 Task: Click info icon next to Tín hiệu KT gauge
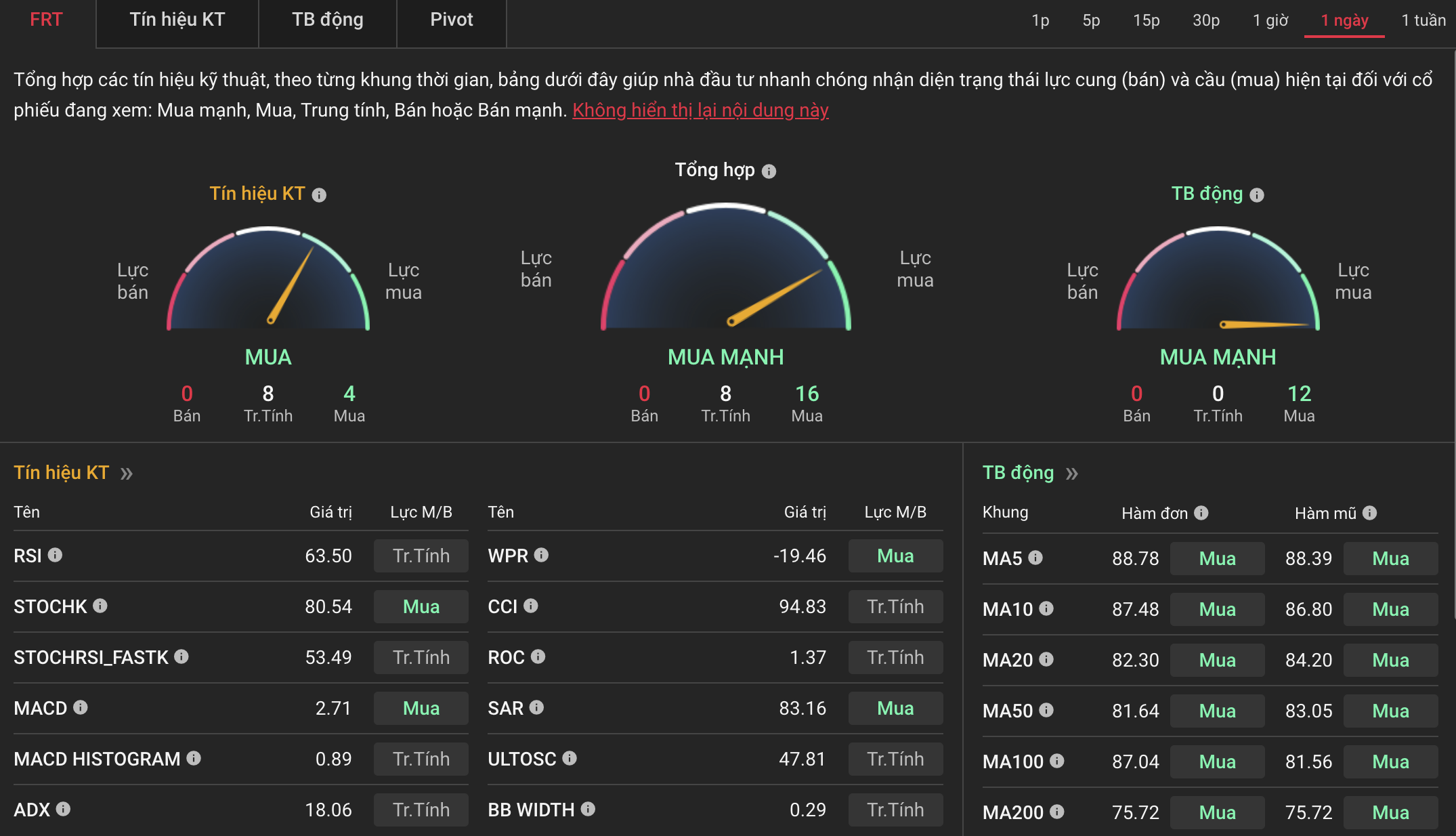[319, 195]
